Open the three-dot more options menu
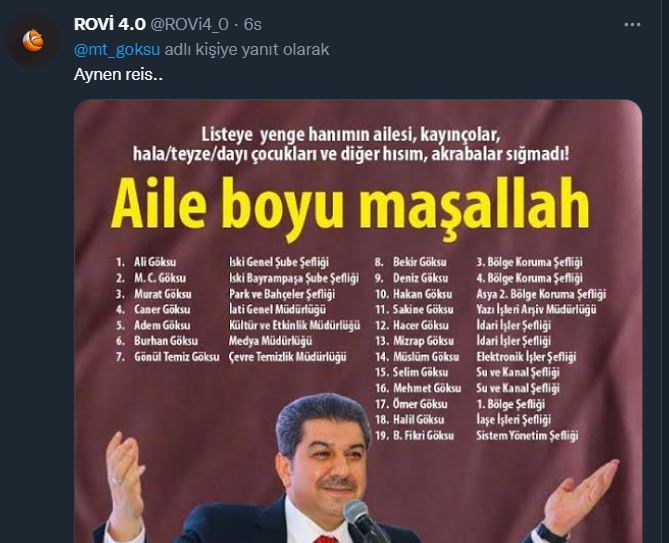The image size is (669, 543). (x=631, y=25)
